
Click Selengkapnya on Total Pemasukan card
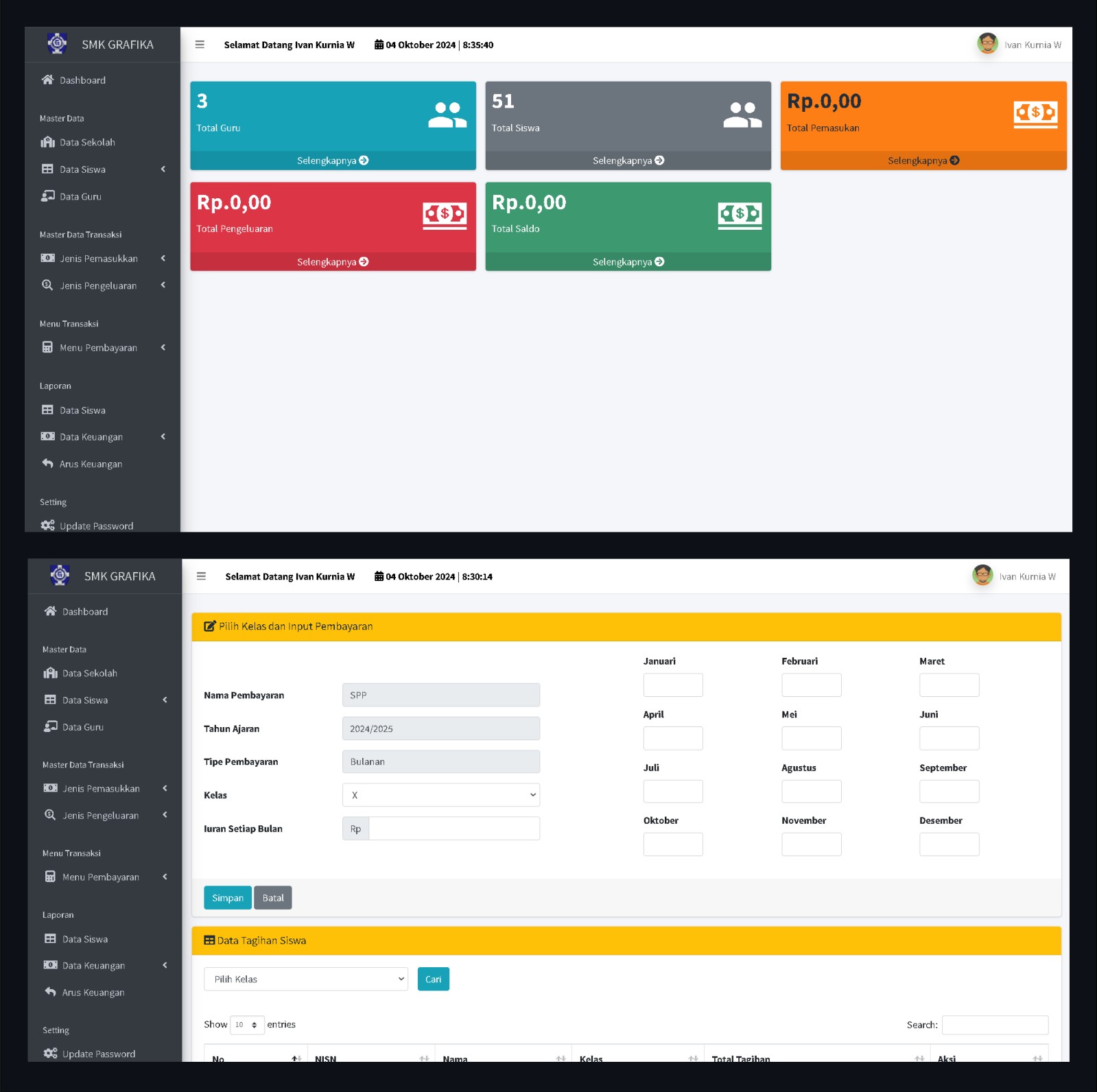(923, 161)
